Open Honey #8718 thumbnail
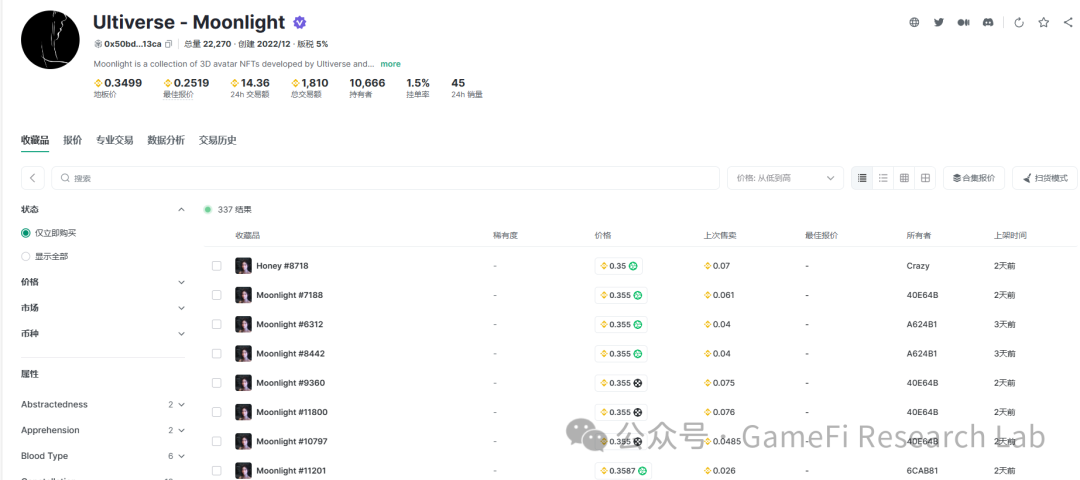This screenshot has width=1080, height=480. tap(243, 266)
